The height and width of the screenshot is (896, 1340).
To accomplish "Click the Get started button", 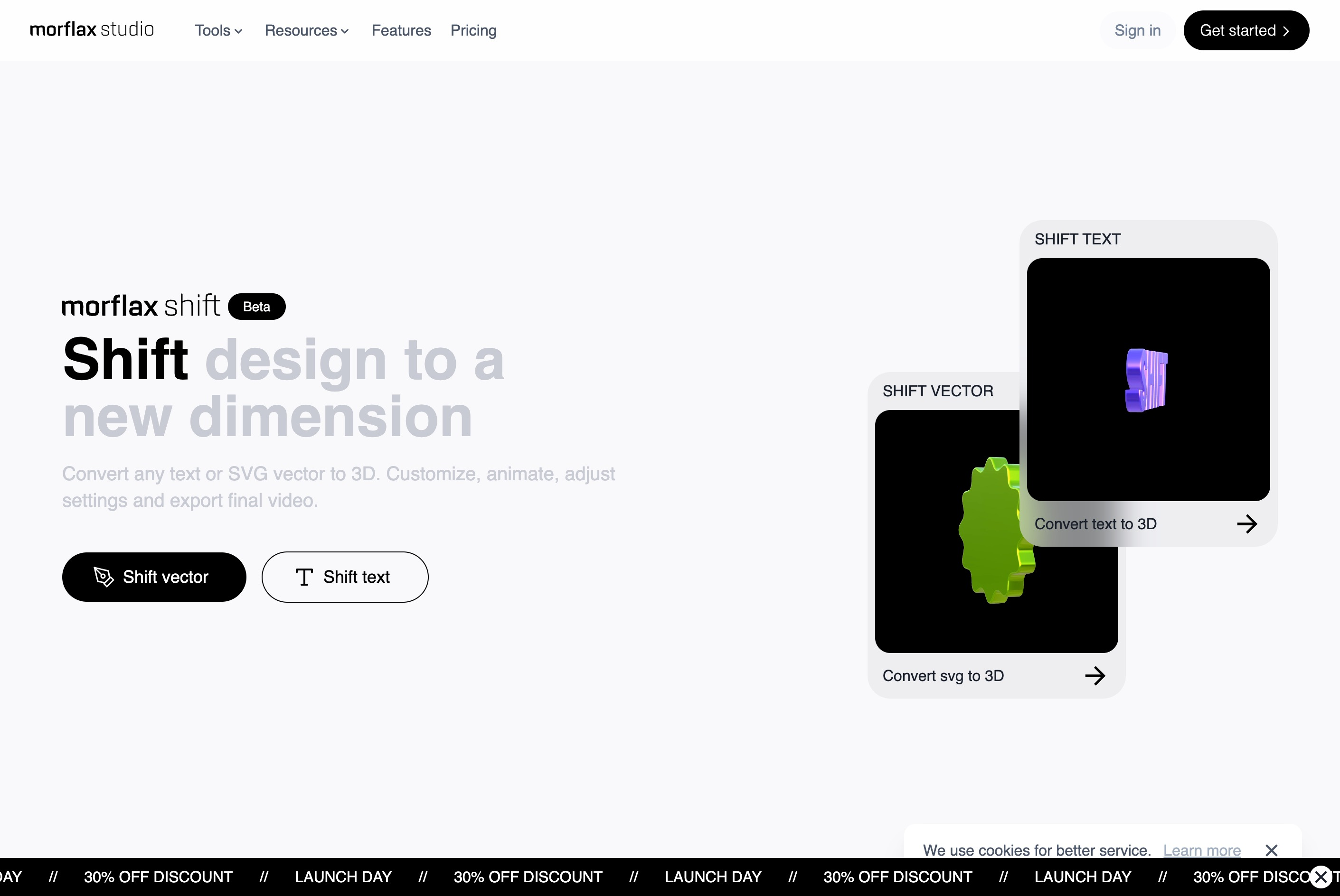I will pos(1246,30).
